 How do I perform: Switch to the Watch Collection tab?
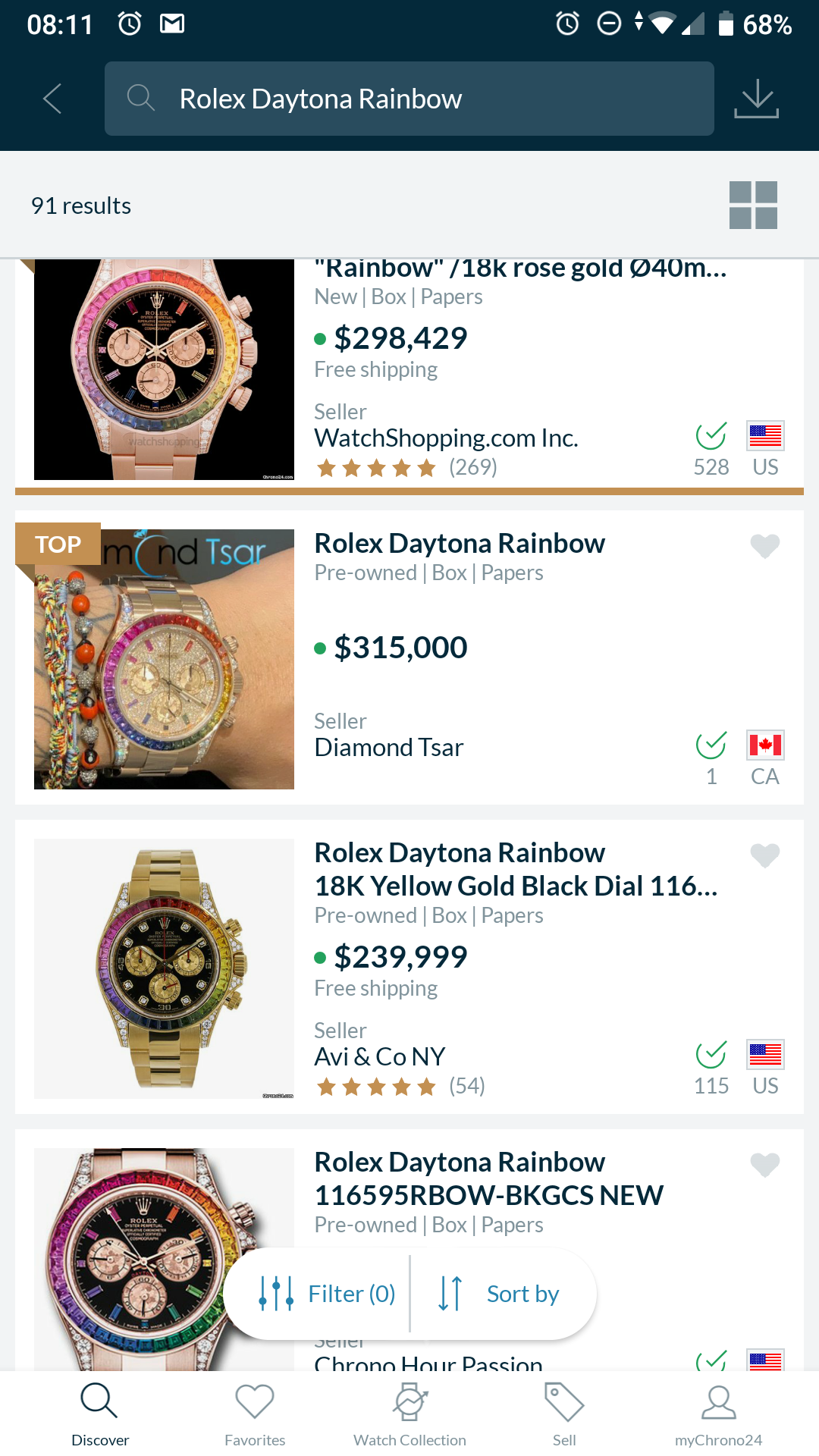tap(409, 1414)
